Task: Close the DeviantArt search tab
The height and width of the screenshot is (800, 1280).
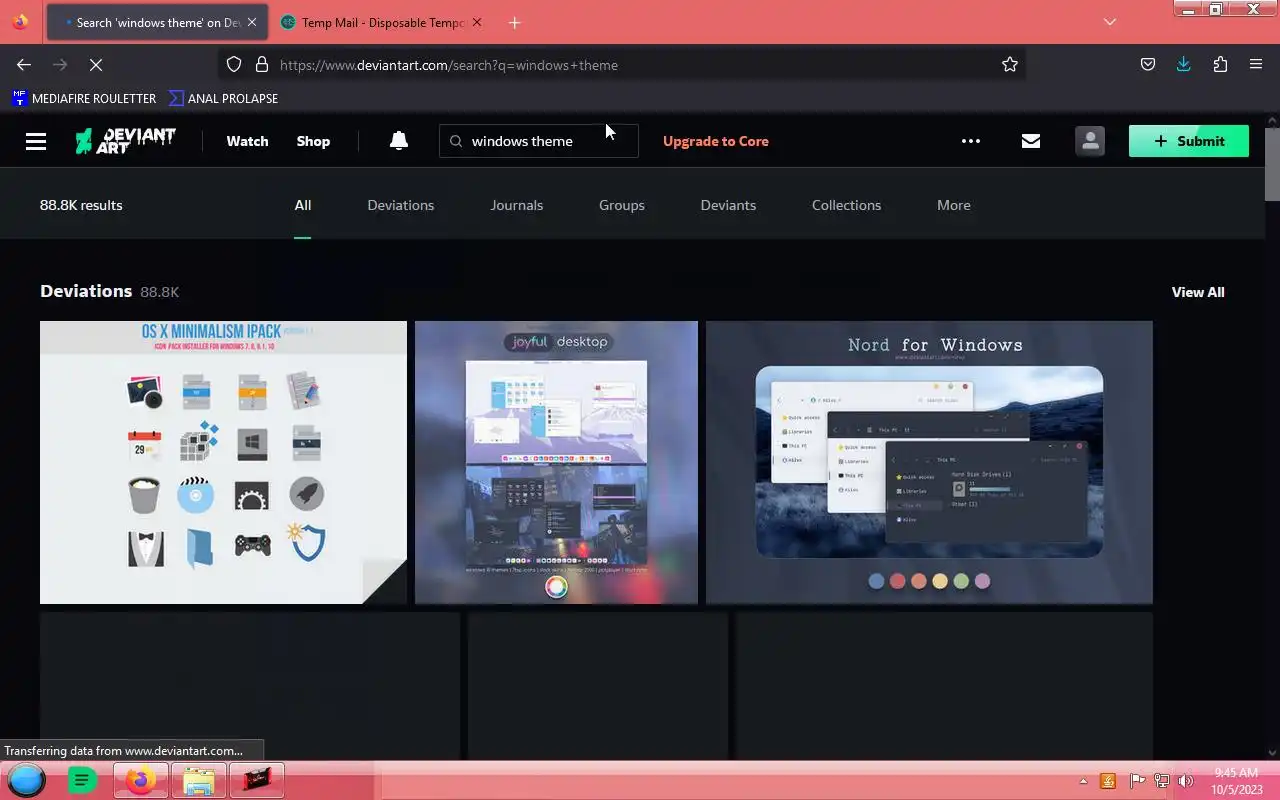Action: pos(251,22)
